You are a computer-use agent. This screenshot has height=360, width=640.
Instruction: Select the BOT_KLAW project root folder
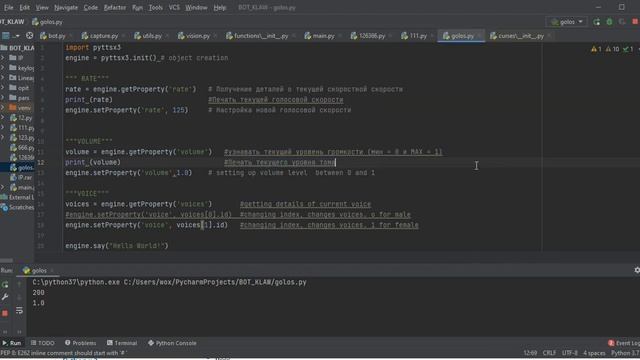click(18, 48)
